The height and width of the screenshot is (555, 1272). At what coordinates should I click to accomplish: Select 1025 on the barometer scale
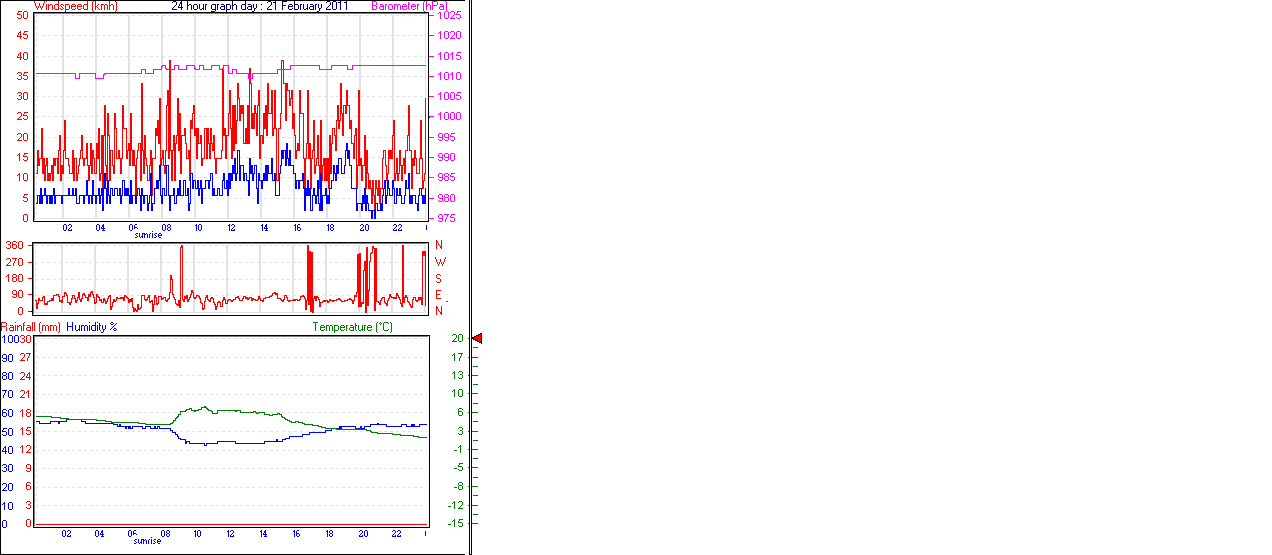(x=448, y=16)
